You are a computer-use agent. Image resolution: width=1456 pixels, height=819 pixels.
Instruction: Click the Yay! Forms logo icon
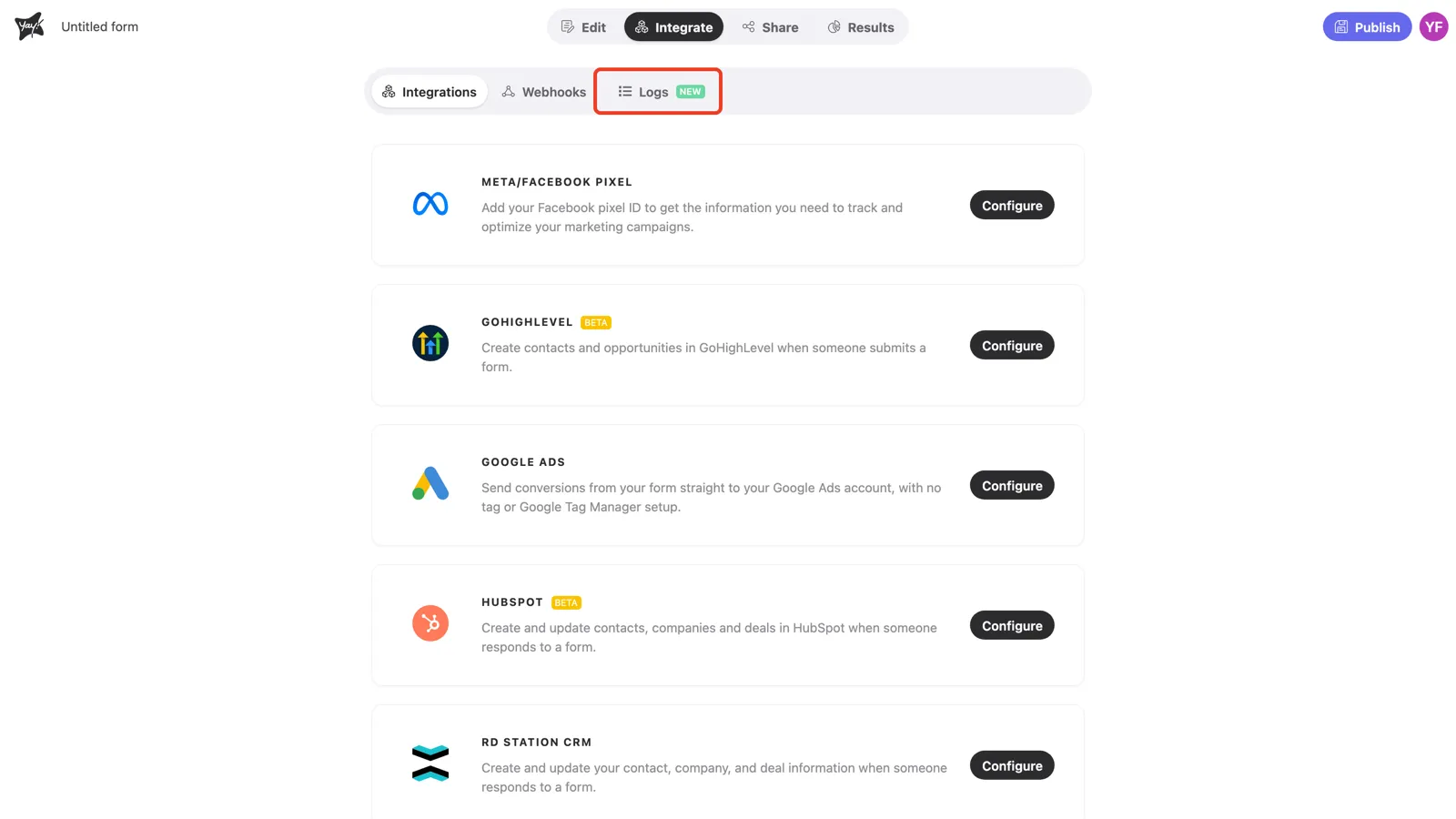coord(29,26)
